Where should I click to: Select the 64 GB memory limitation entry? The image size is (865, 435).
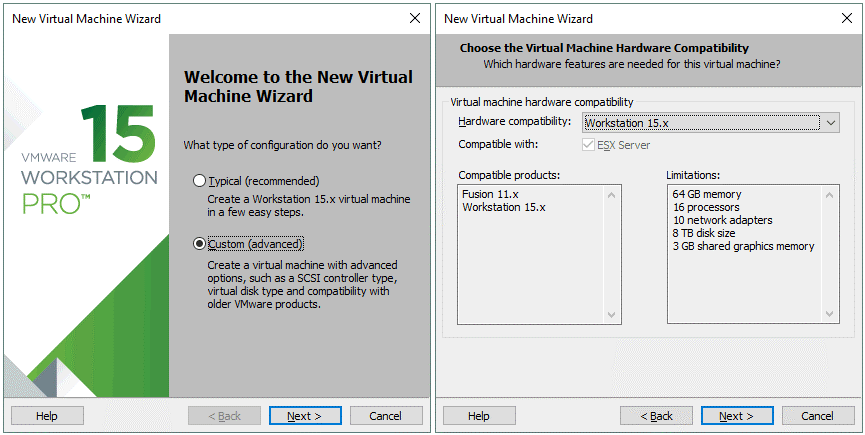(707, 194)
